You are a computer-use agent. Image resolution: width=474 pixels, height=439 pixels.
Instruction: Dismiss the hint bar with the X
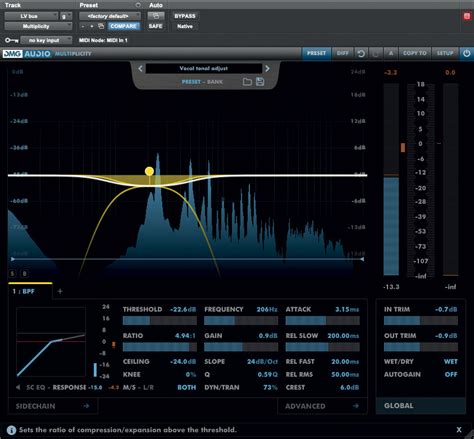459,430
